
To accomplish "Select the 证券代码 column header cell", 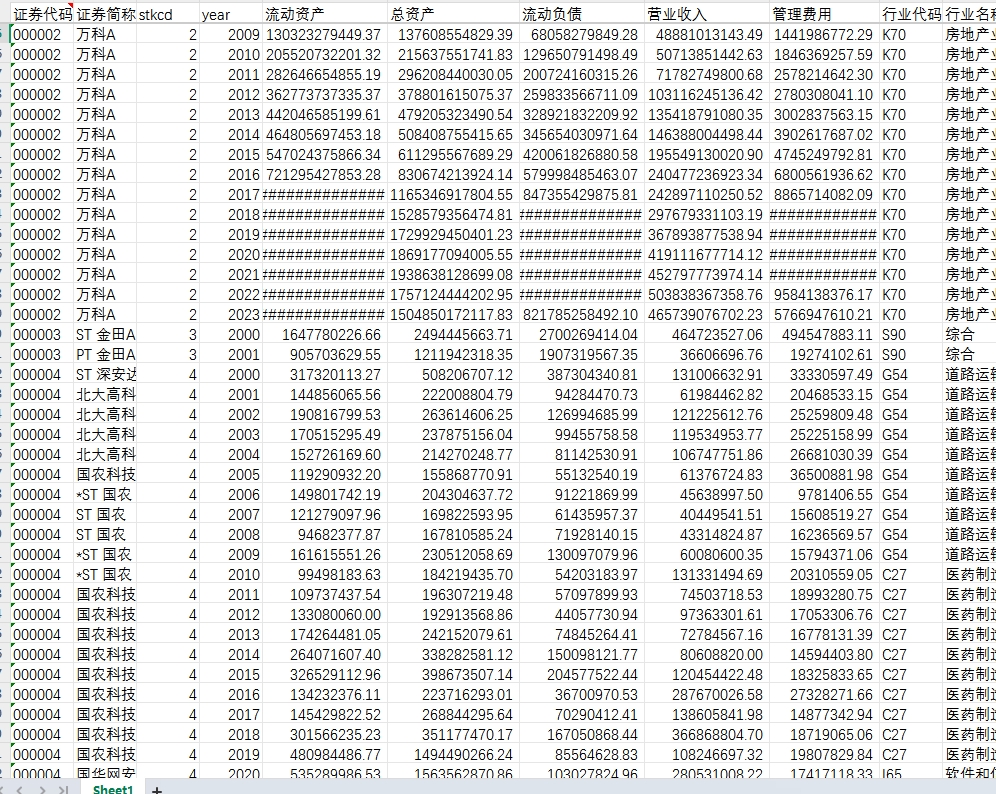I will tap(43, 15).
